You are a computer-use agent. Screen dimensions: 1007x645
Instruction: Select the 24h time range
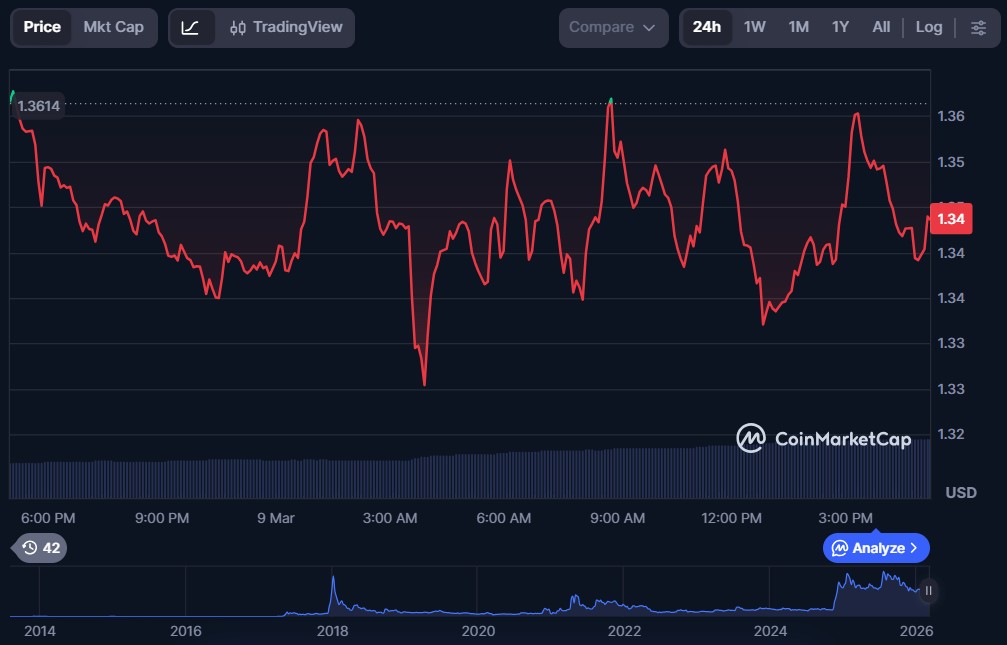coord(706,27)
